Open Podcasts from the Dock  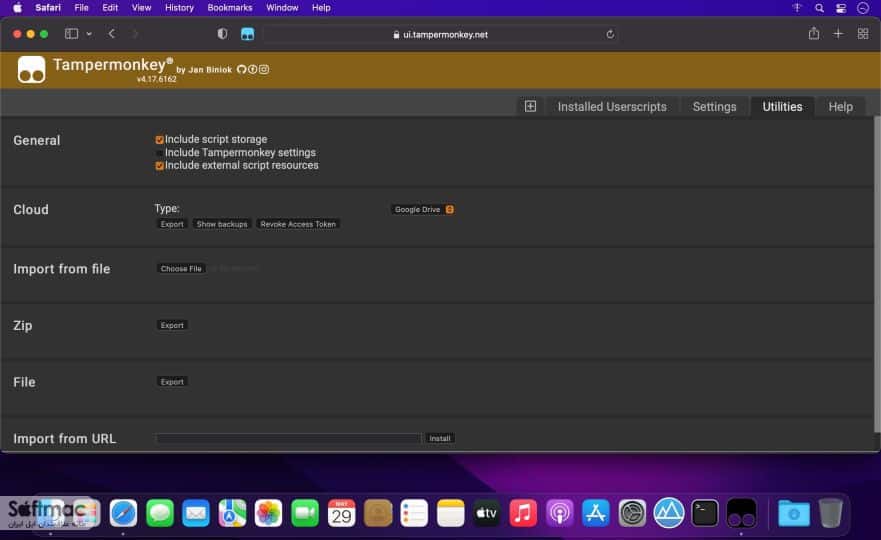click(560, 512)
